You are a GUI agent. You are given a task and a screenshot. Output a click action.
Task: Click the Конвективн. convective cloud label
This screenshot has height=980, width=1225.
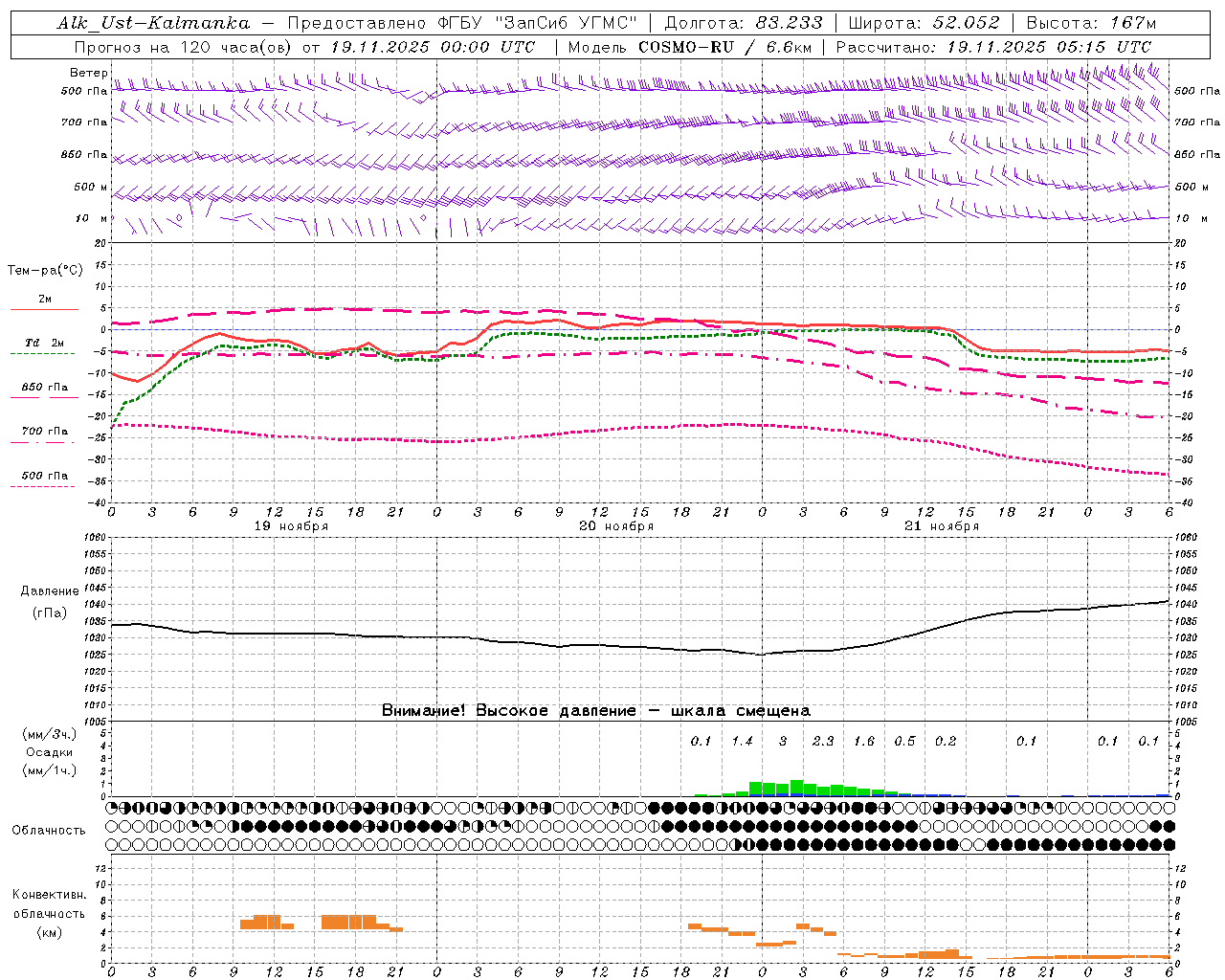coord(50,895)
